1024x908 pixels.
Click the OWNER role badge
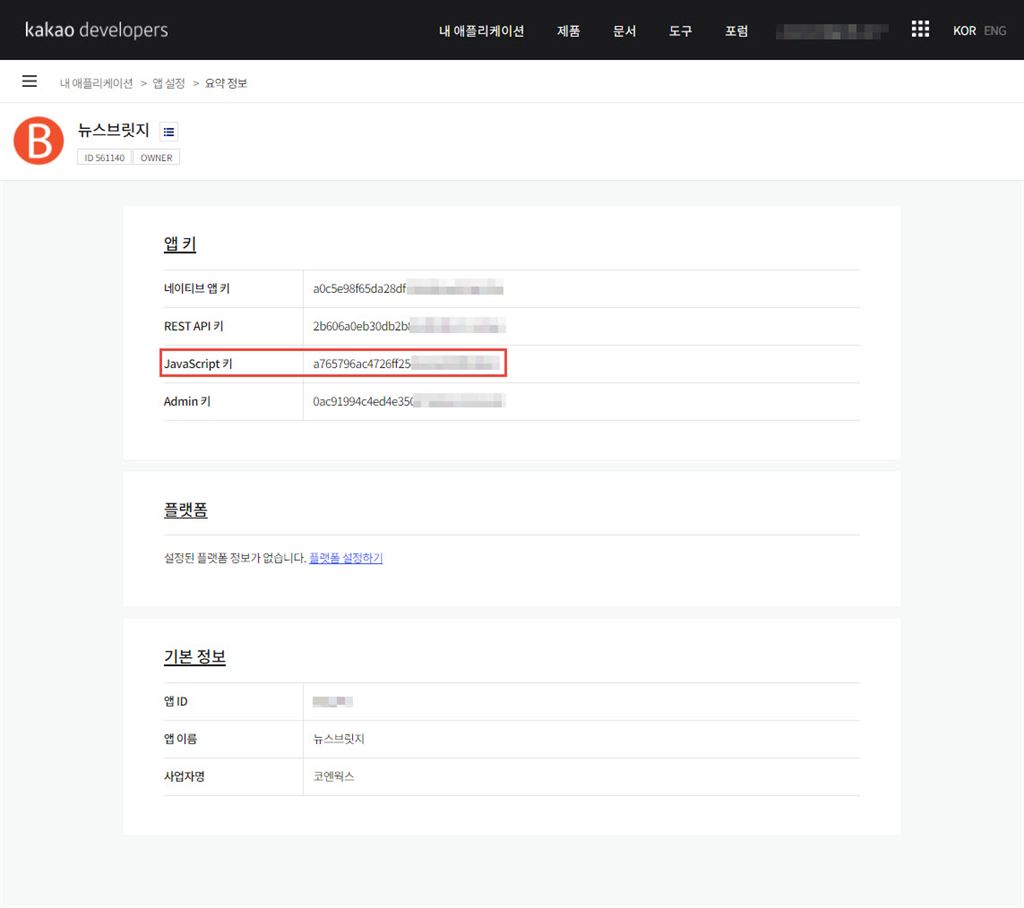tap(156, 157)
